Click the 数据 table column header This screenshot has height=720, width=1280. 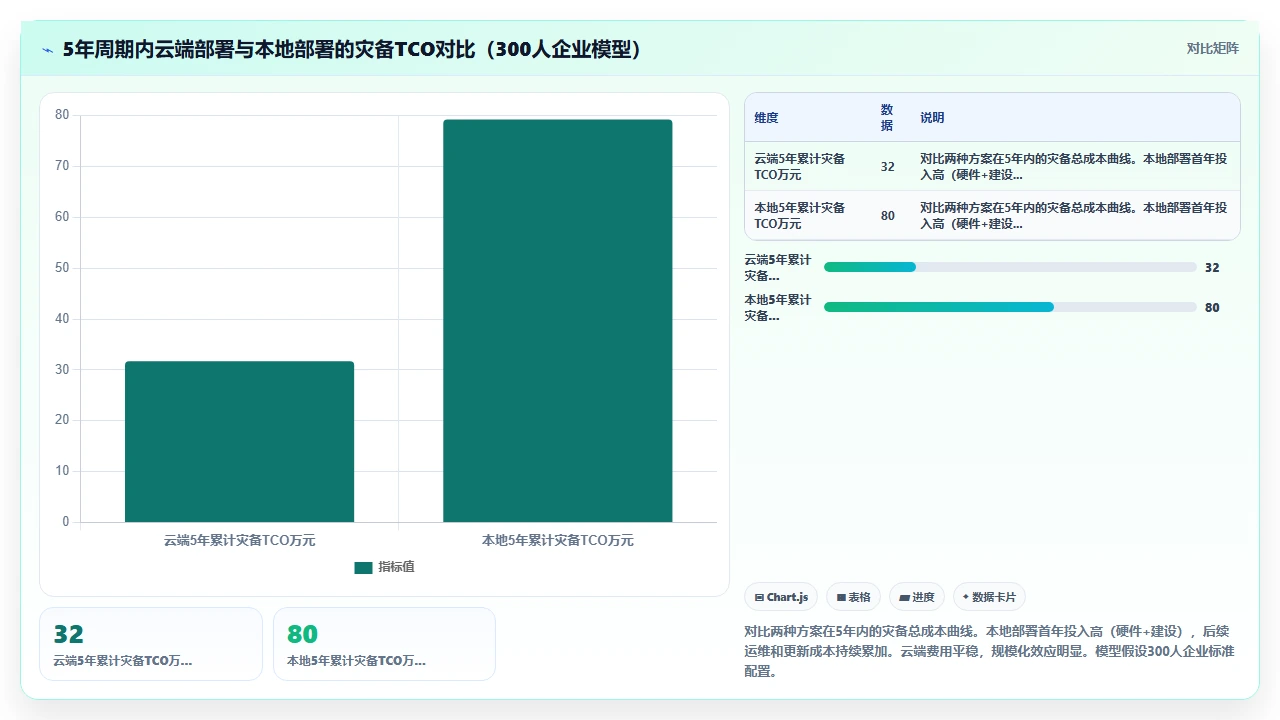click(x=887, y=118)
